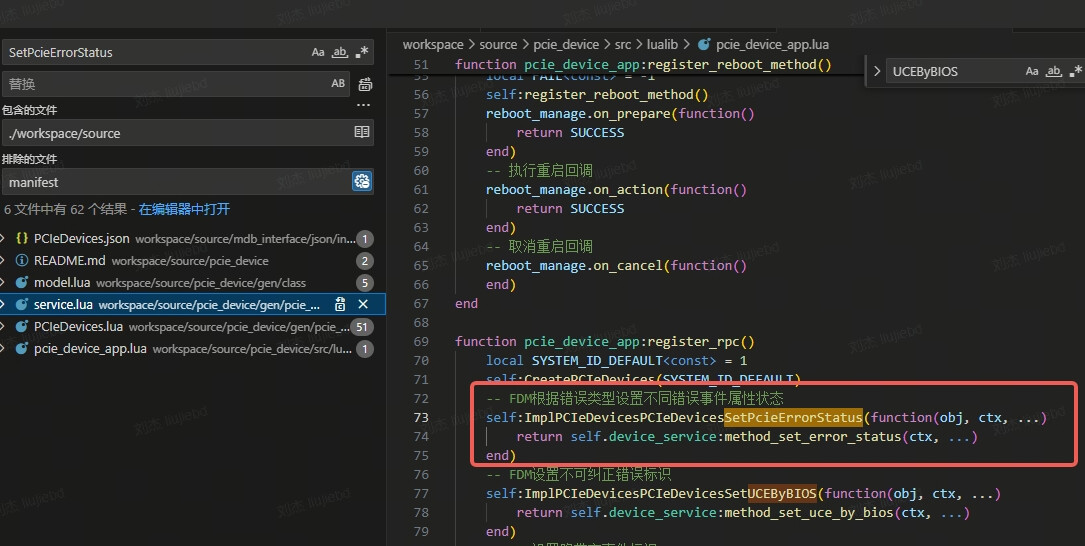This screenshot has width=1085, height=546.
Task: Toggle Match Case in sidebar search
Action: tap(318, 52)
